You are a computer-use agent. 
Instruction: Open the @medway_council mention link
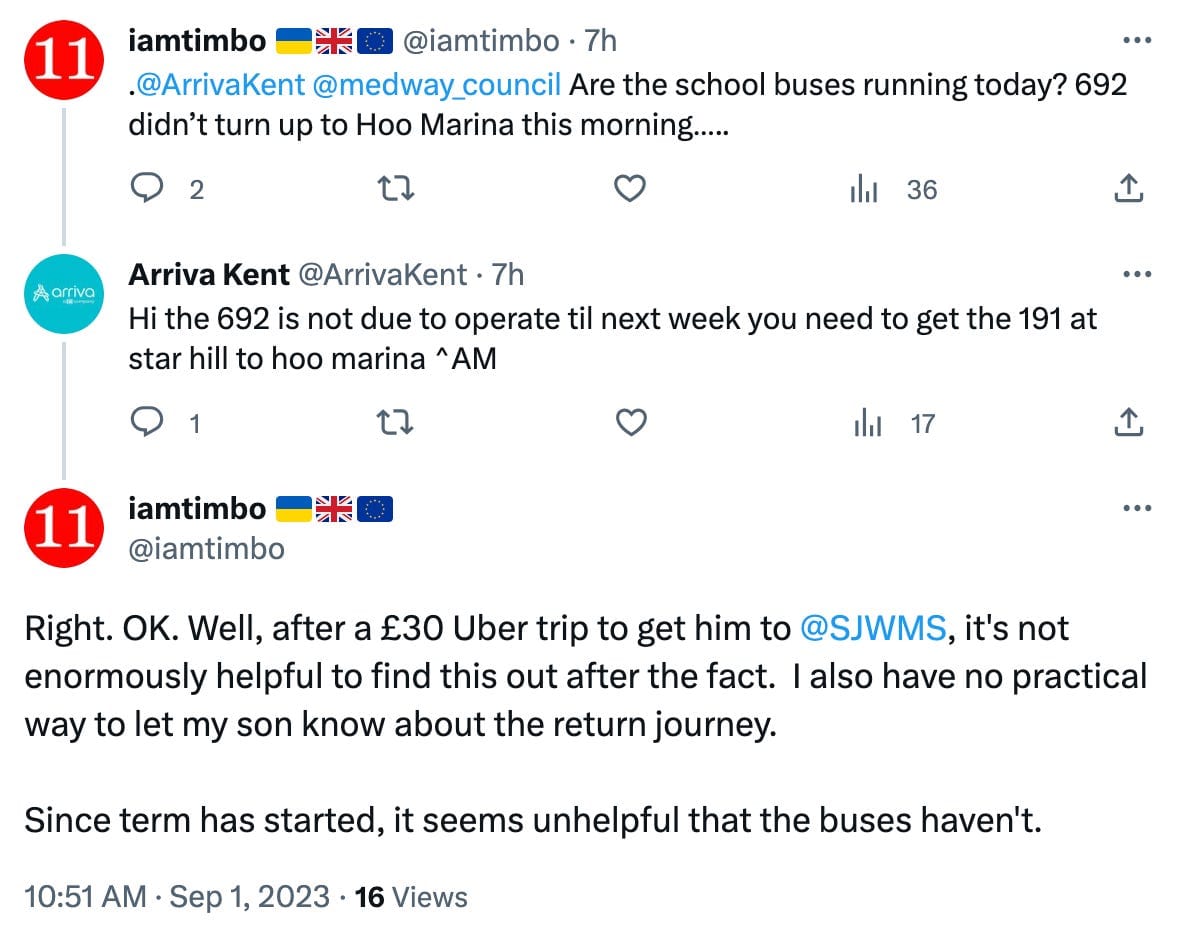(x=436, y=84)
